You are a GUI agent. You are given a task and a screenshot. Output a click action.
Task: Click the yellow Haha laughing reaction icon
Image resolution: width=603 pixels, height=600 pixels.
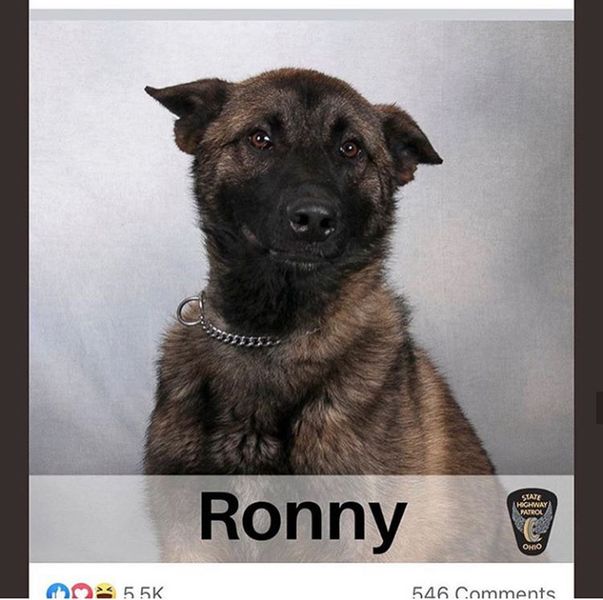click(x=105, y=592)
